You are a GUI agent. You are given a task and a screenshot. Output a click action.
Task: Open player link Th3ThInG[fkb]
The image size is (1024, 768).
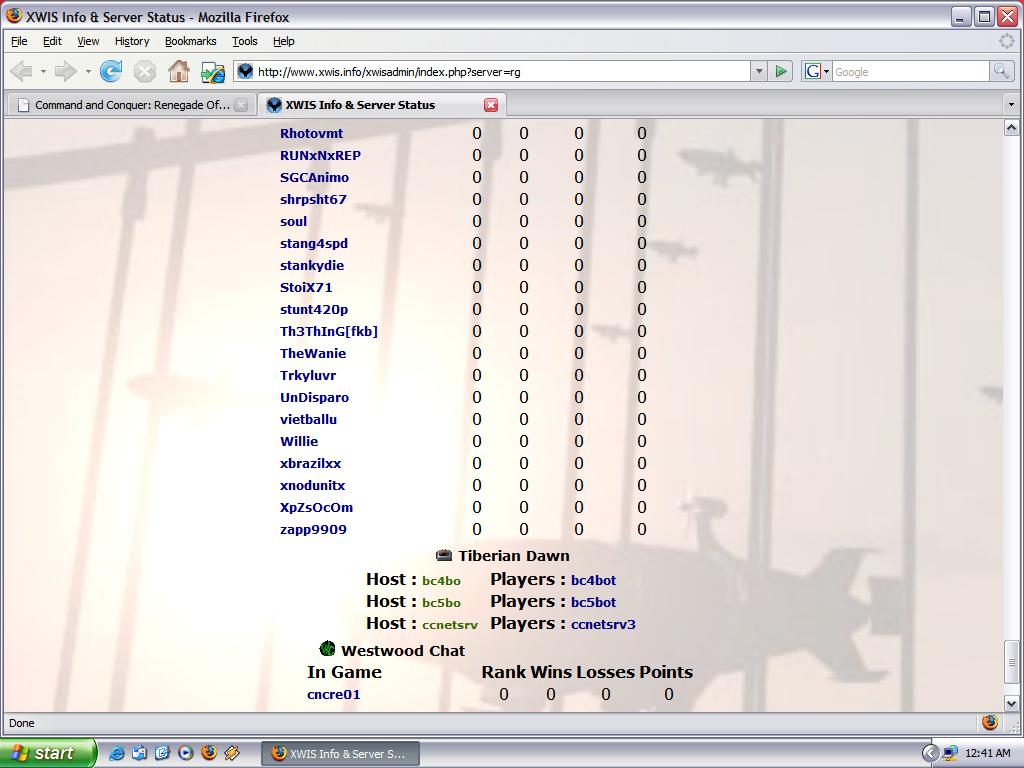[329, 331]
